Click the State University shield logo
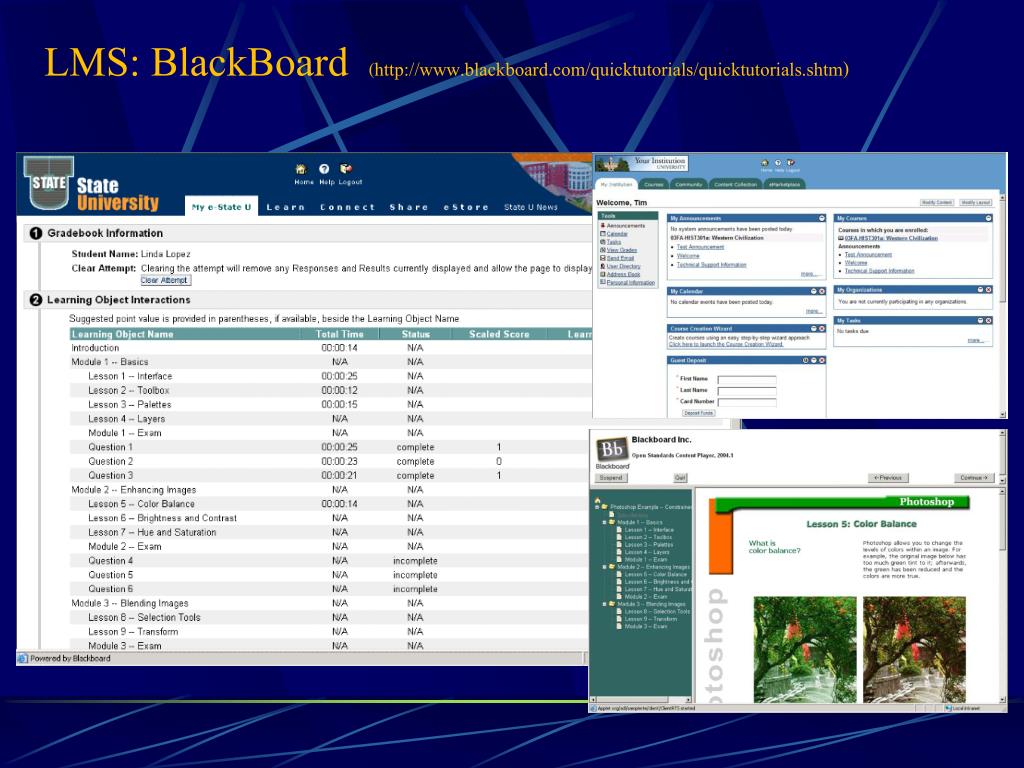The width and height of the screenshot is (1024, 768). pyautogui.click(x=49, y=183)
